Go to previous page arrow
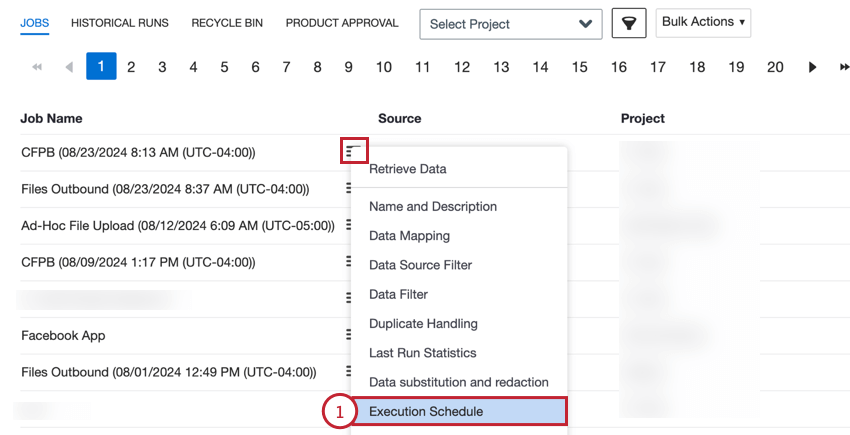The height and width of the screenshot is (435, 850). click(69, 67)
